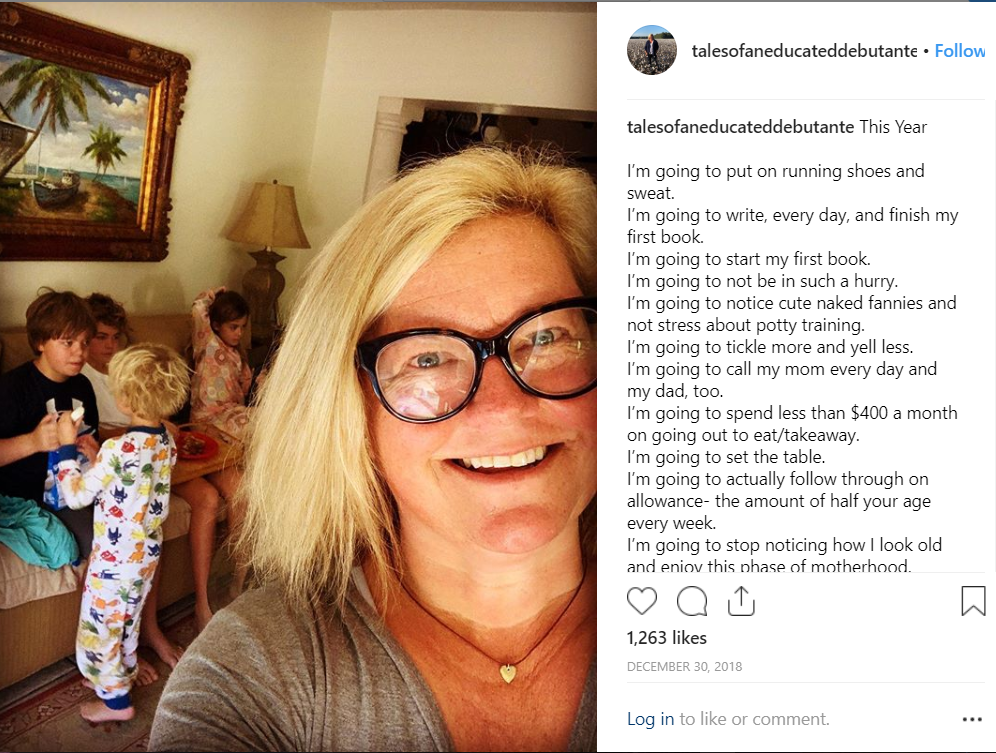The image size is (996, 753).
Task: Share the post via the upload arrow icon
Action: point(741,600)
